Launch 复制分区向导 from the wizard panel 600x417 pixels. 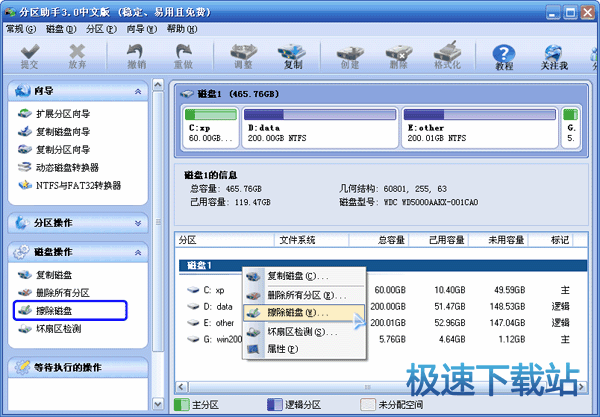point(54,150)
